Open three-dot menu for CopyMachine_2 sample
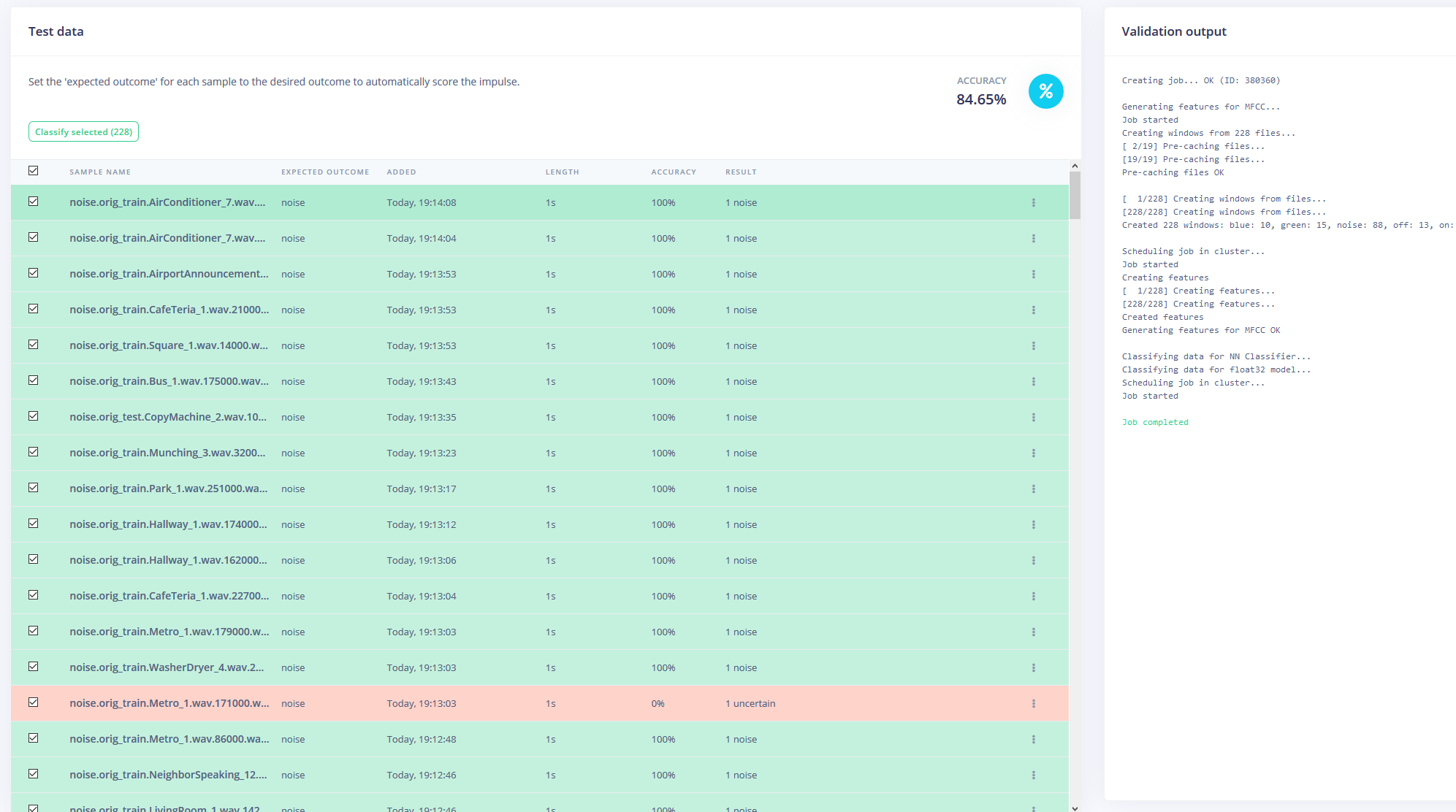 1033,418
